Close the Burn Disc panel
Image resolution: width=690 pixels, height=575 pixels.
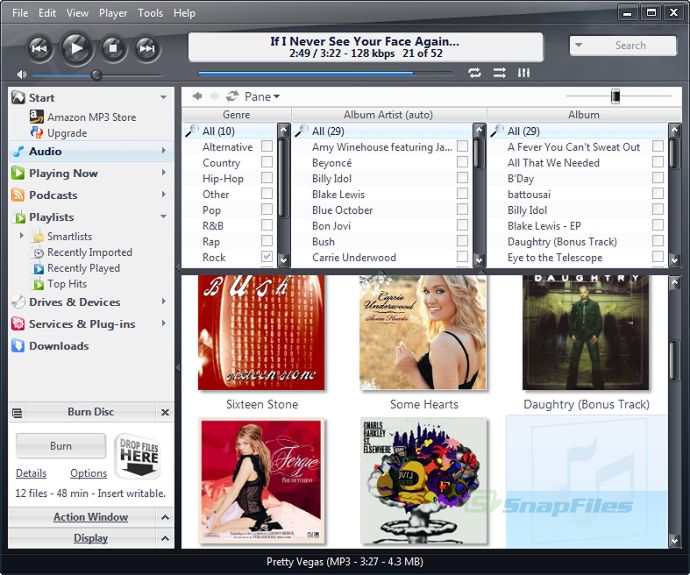point(165,412)
